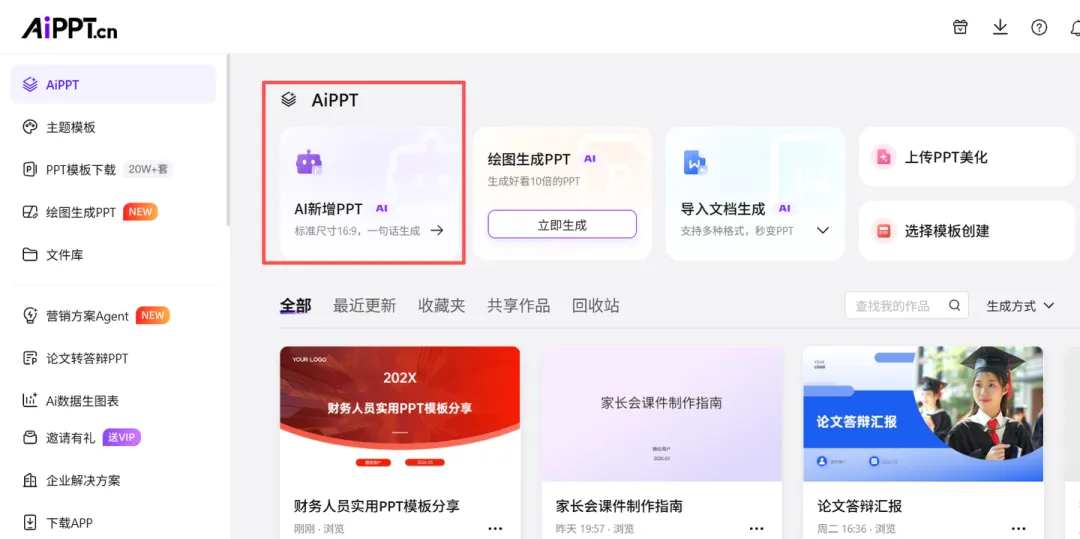Click the 立即生成 button
Viewport: 1080px width, 539px height.
pos(562,224)
